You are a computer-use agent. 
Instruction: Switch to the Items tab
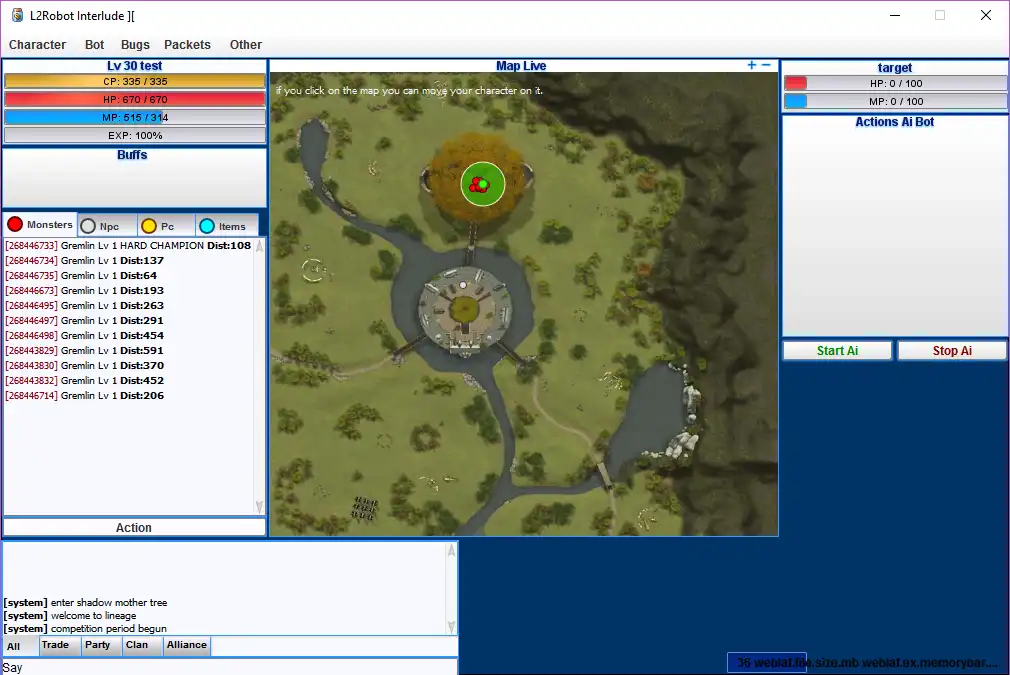(x=227, y=226)
